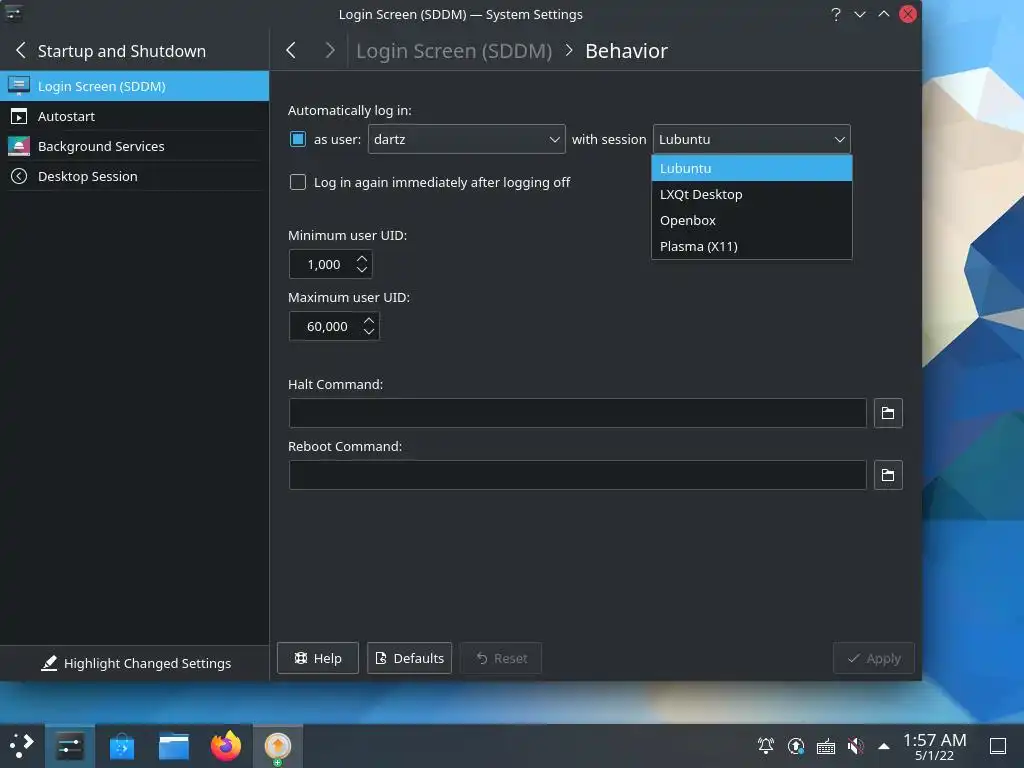This screenshot has height=768, width=1024.
Task: Click the window help question mark icon
Action: [835, 14]
